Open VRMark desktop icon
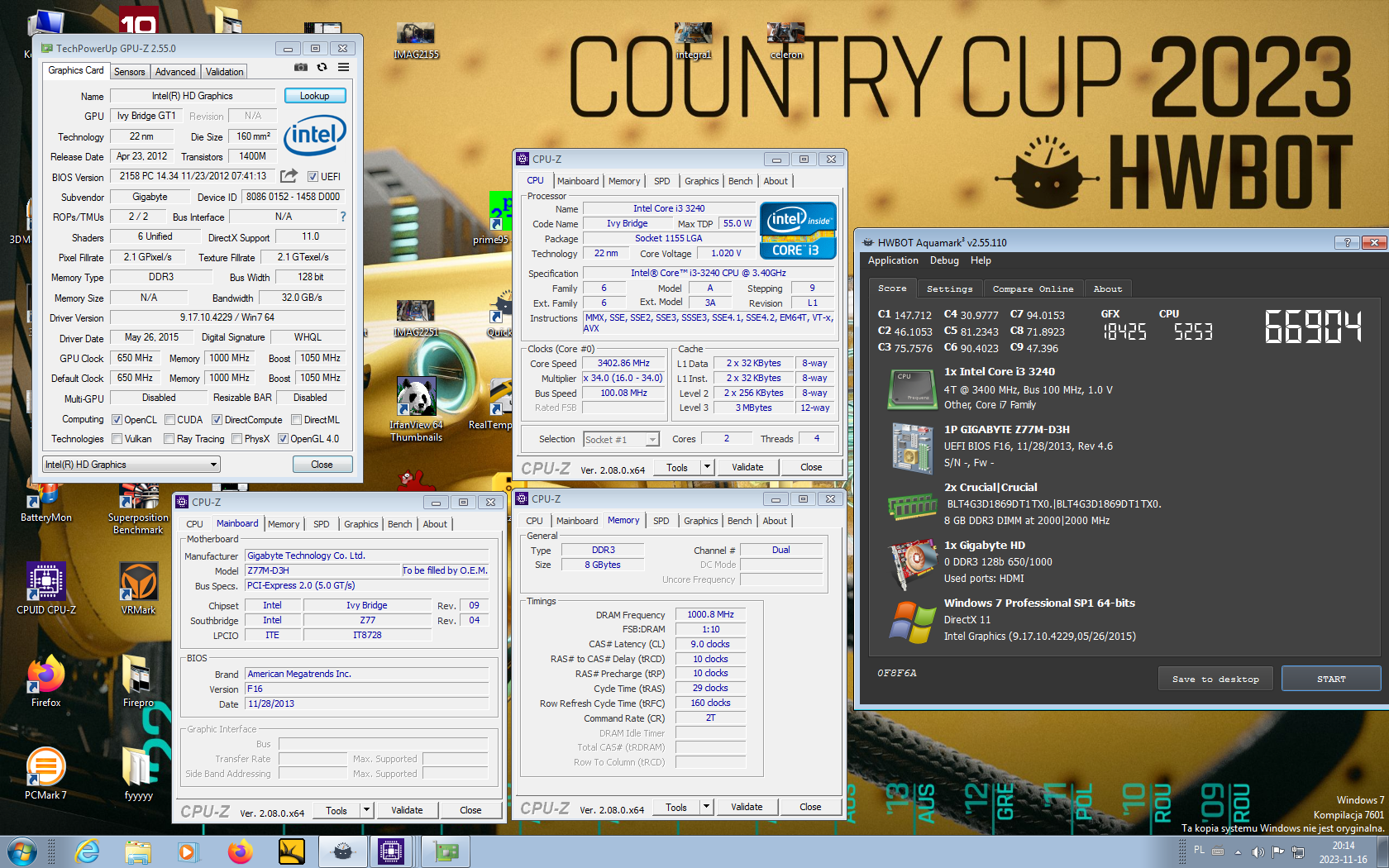The width and height of the screenshot is (1389, 868). pos(138,589)
